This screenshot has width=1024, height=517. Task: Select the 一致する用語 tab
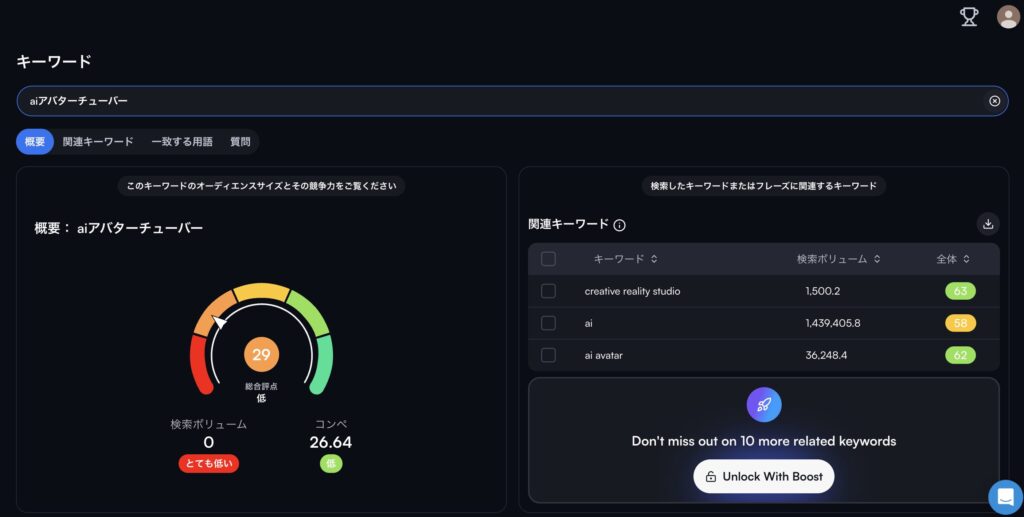[x=182, y=142]
